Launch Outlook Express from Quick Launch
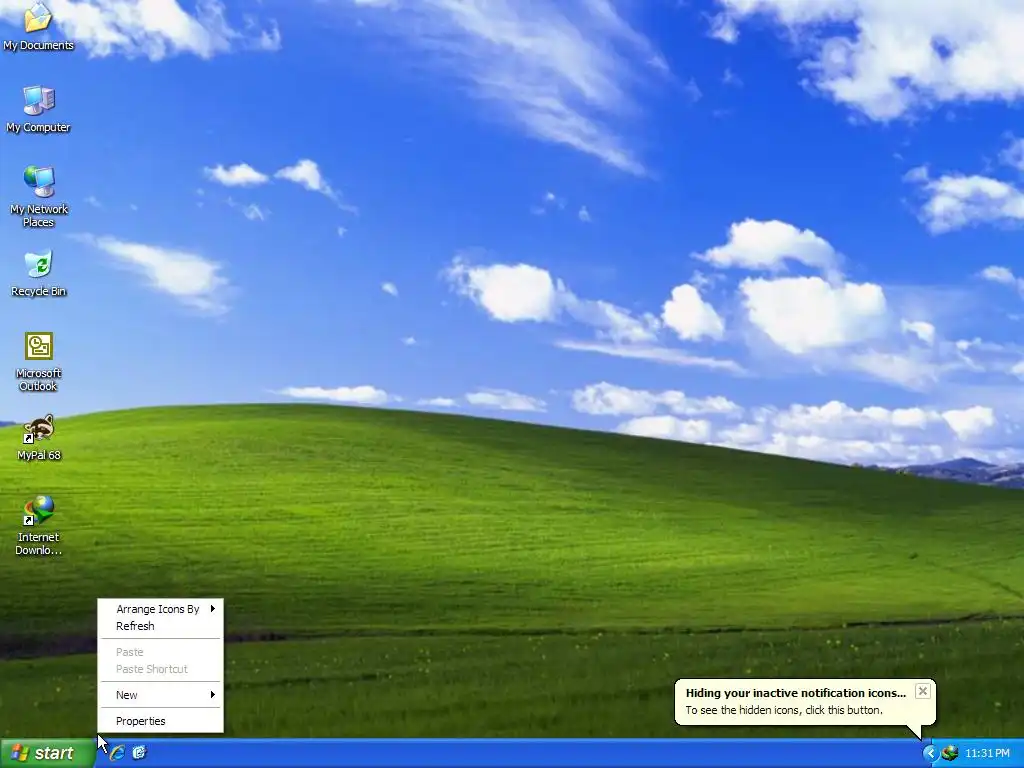Viewport: 1024px width, 768px height. pos(139,753)
